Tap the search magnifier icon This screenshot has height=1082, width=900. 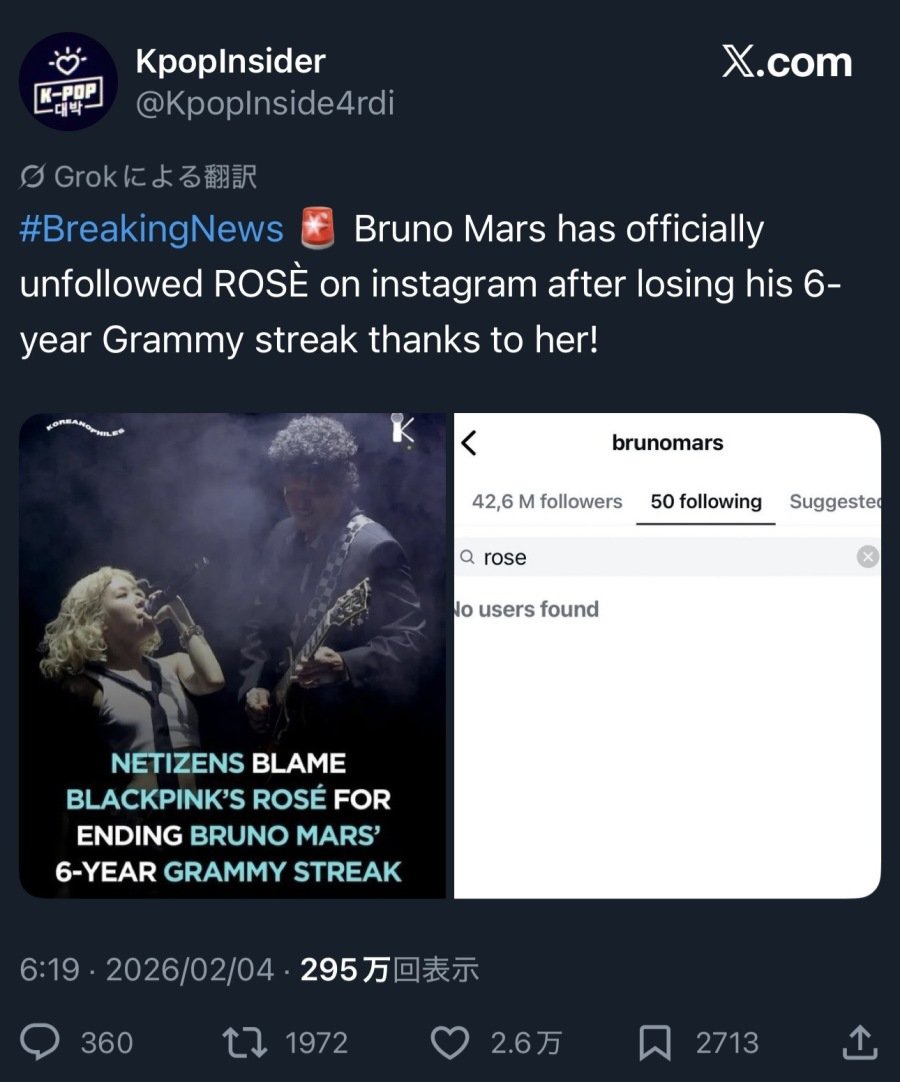(467, 558)
